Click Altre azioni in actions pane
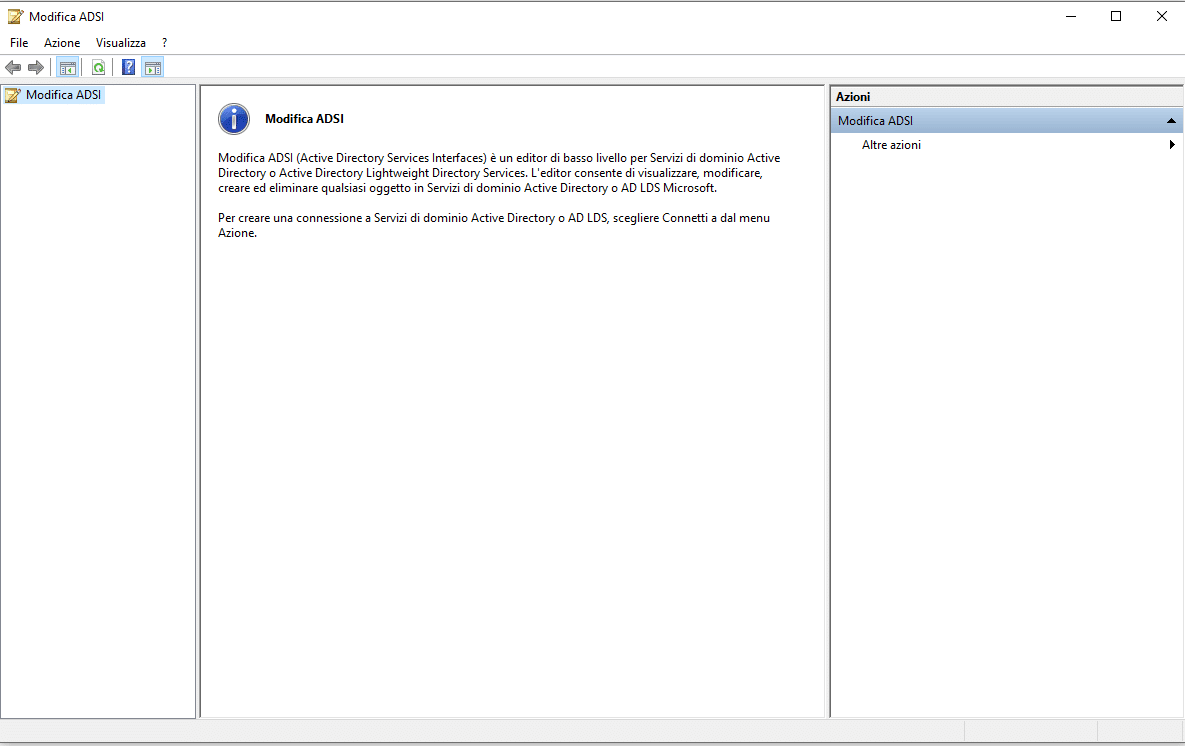 [891, 145]
